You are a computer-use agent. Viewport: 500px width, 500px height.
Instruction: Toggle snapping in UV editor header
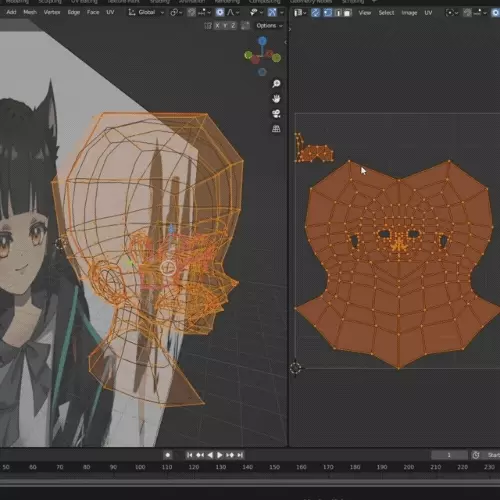tap(468, 13)
